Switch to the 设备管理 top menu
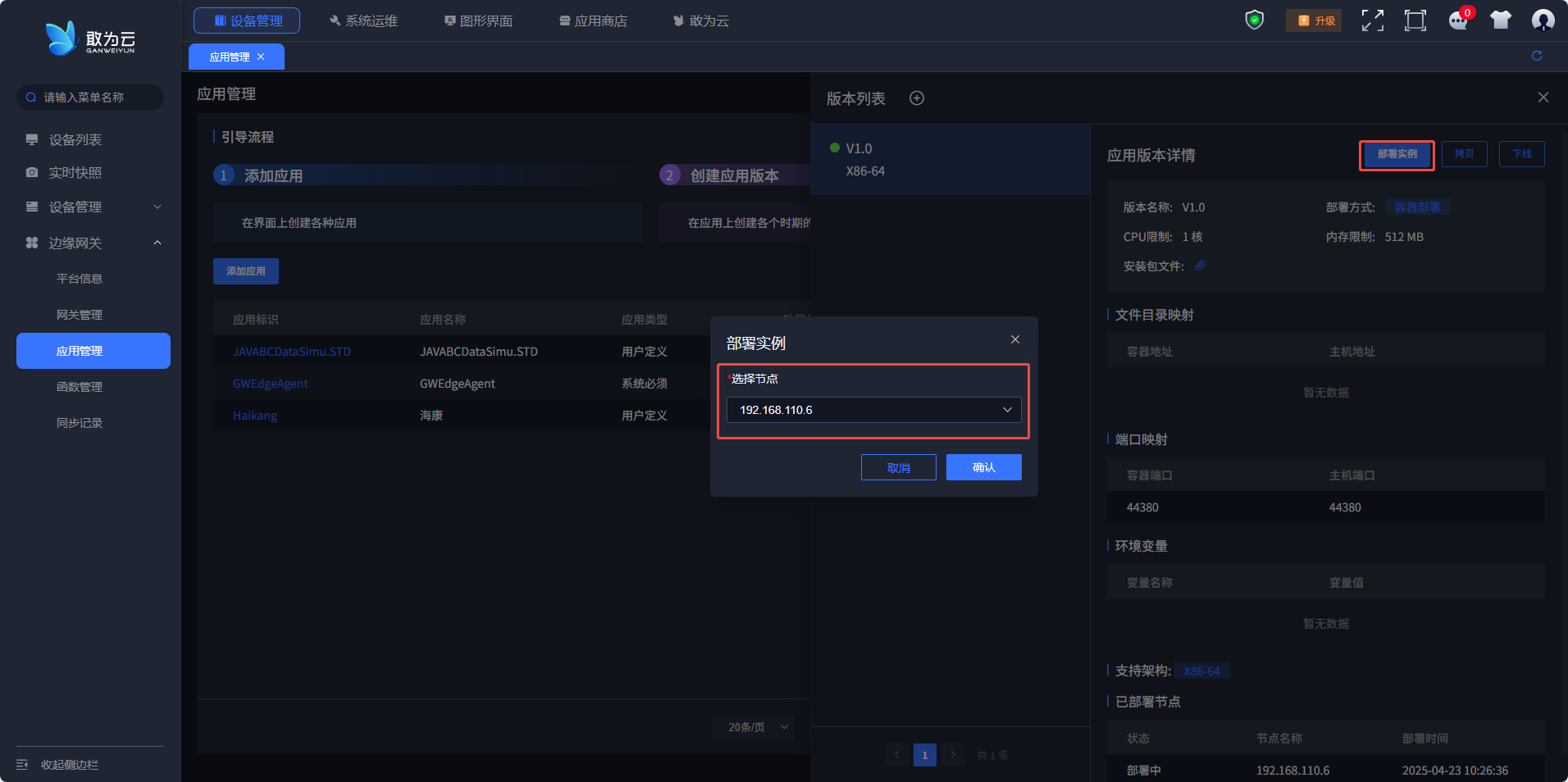1568x782 pixels. pos(247,20)
